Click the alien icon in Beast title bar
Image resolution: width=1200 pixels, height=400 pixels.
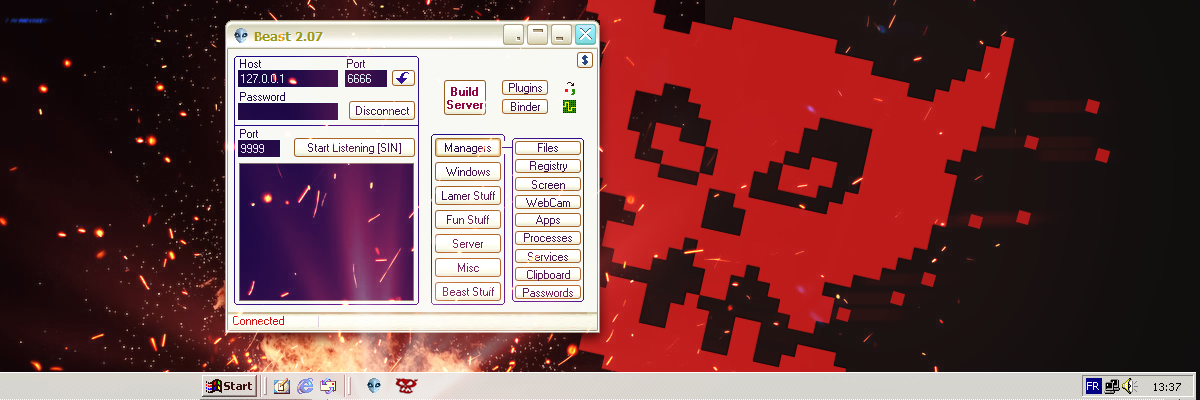(240, 35)
